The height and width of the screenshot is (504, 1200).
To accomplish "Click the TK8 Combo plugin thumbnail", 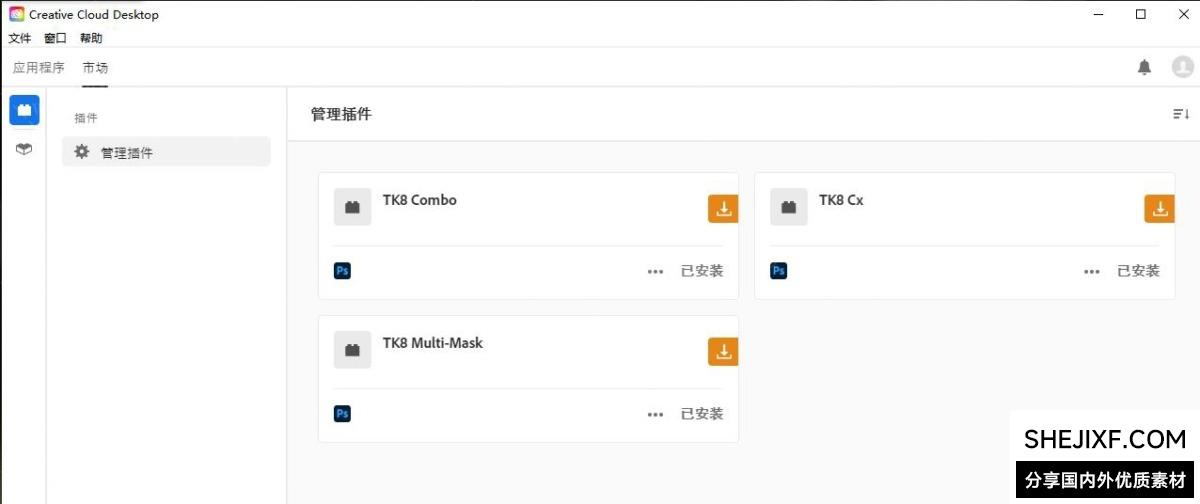I will (352, 207).
